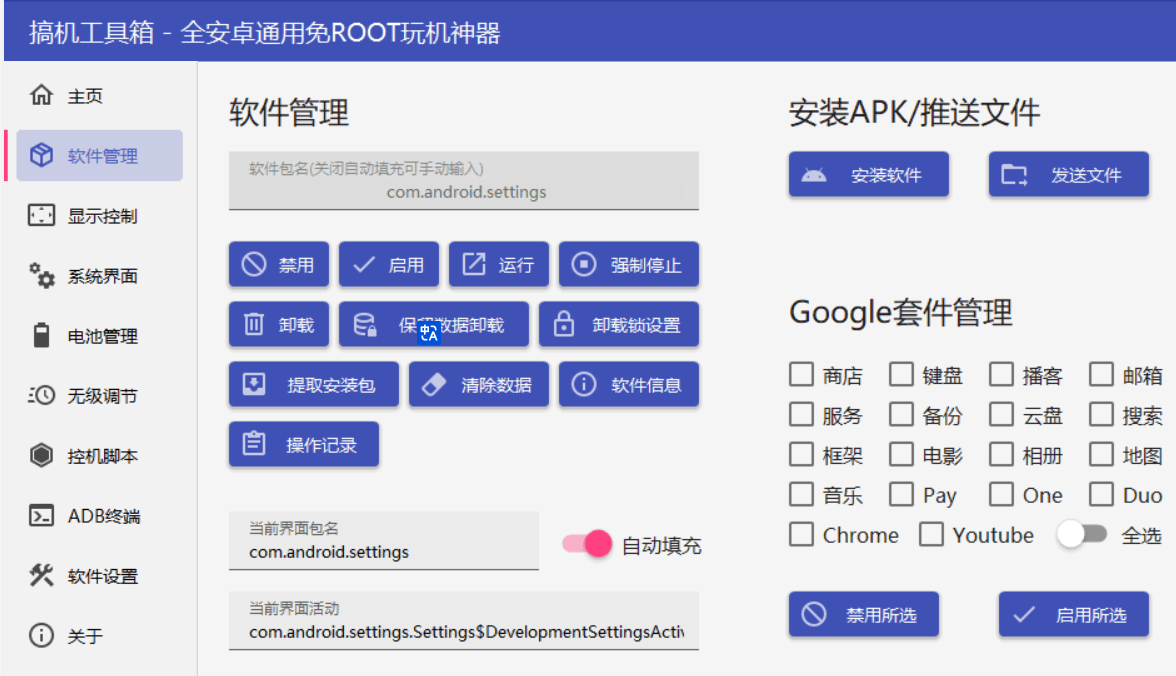Click the 运行 (run) launch icon button
This screenshot has height=676, width=1176.
pyautogui.click(x=473, y=265)
